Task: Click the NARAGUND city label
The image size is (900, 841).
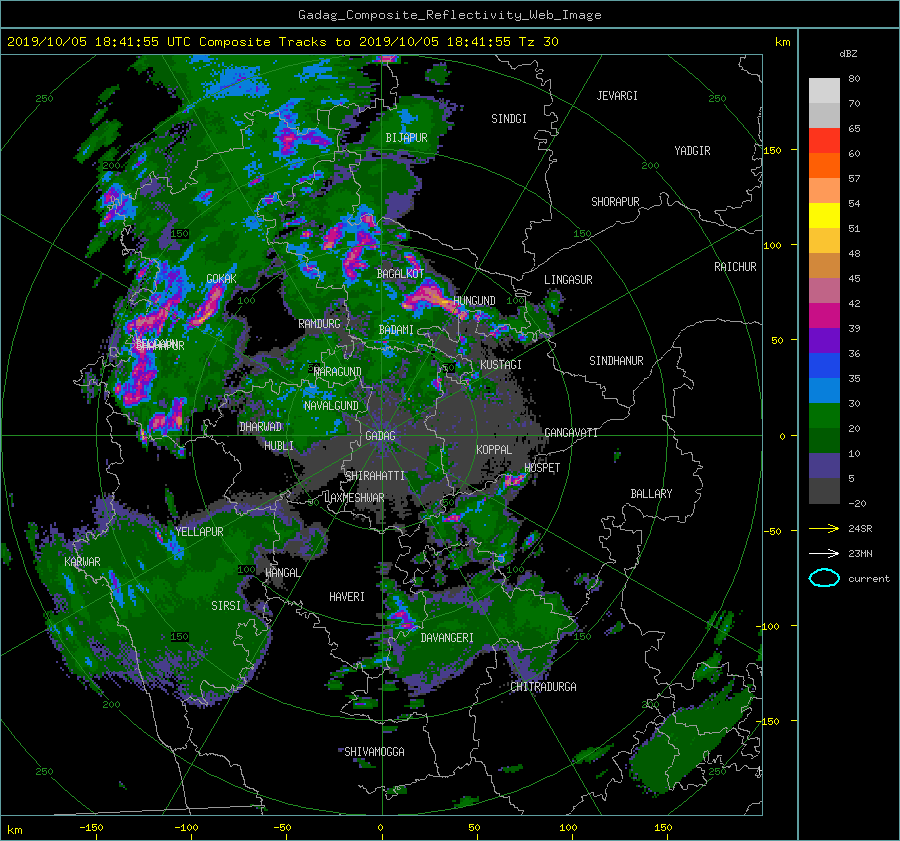Action: click(x=338, y=372)
